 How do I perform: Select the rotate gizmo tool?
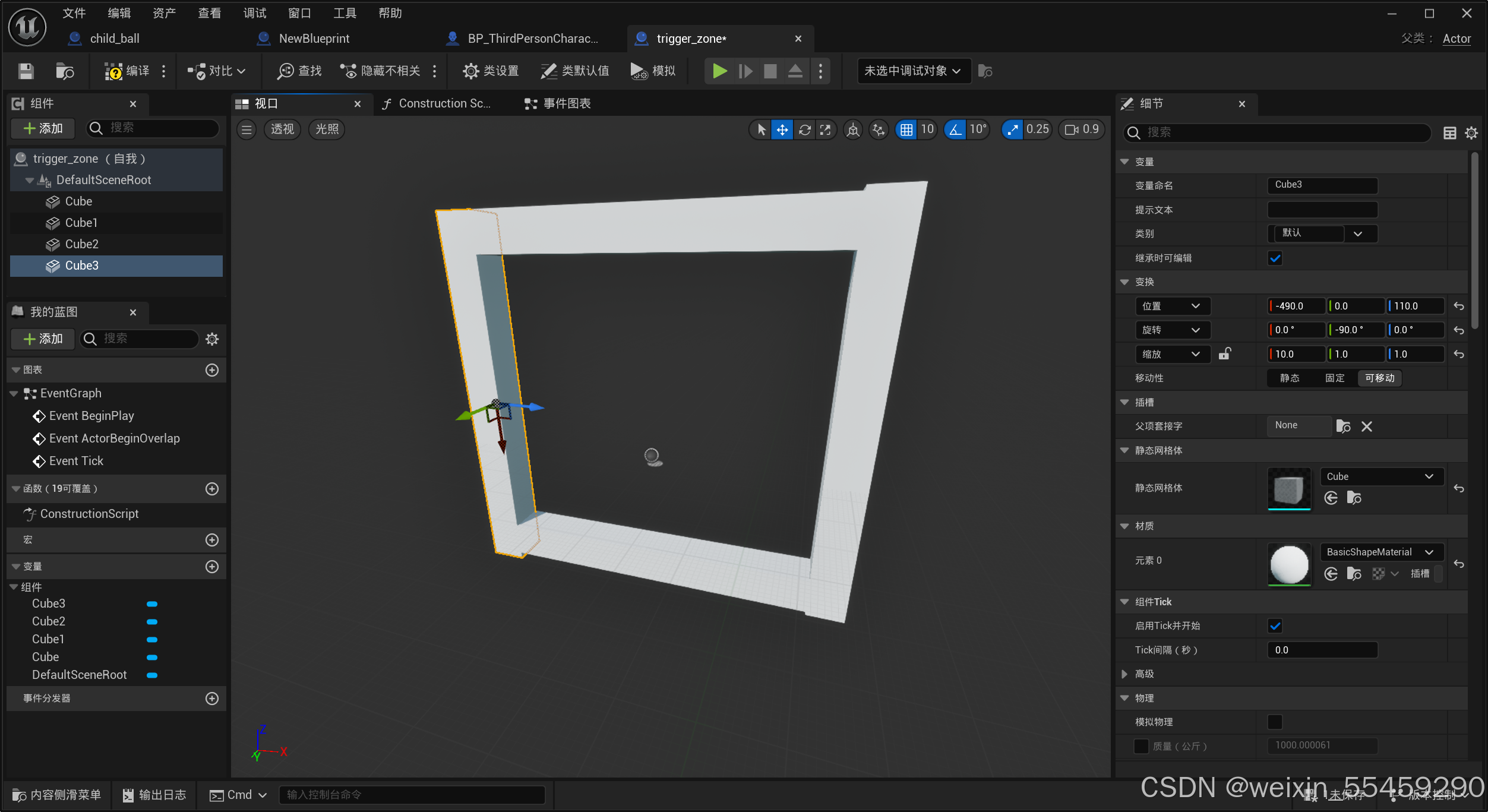804,129
